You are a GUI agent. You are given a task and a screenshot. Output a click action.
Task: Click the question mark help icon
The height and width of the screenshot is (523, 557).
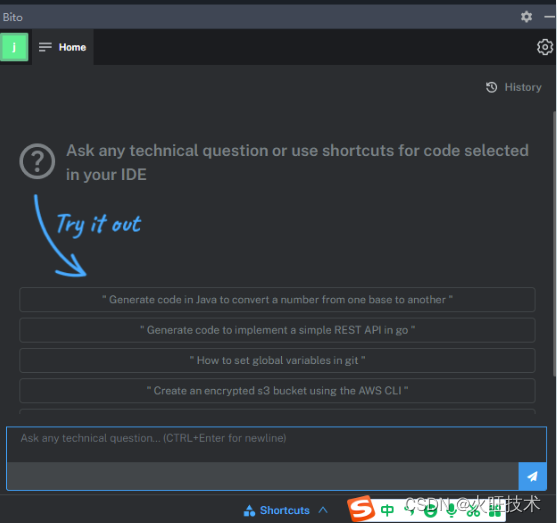tap(37, 161)
